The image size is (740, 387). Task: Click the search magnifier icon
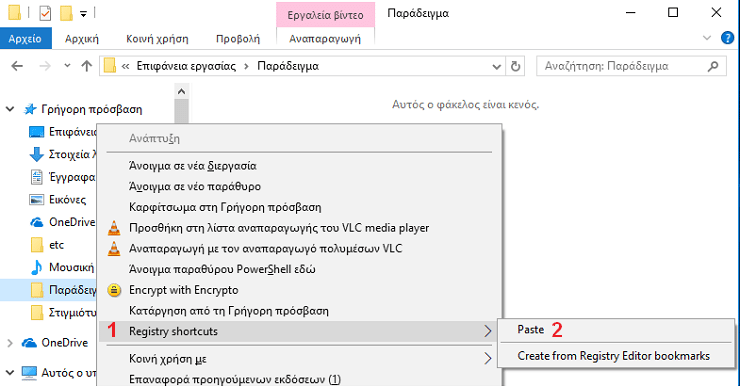coord(713,67)
